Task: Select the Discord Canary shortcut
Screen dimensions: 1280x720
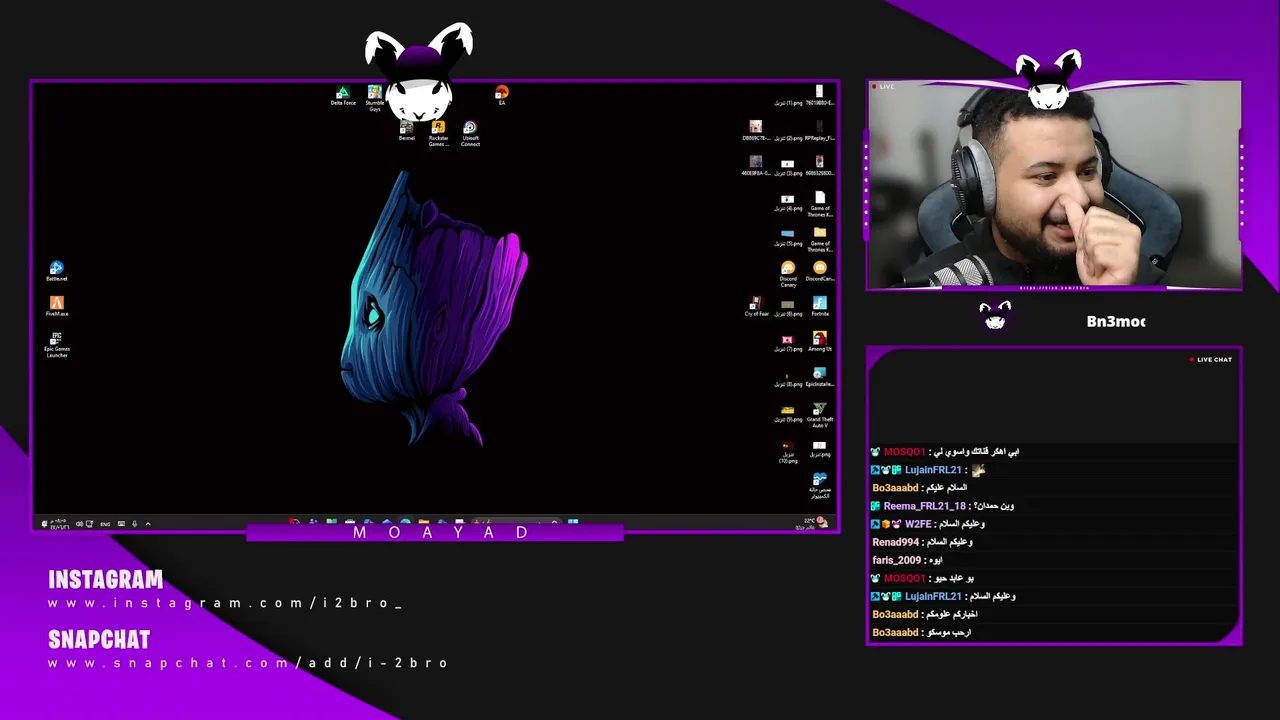Action: (788, 274)
